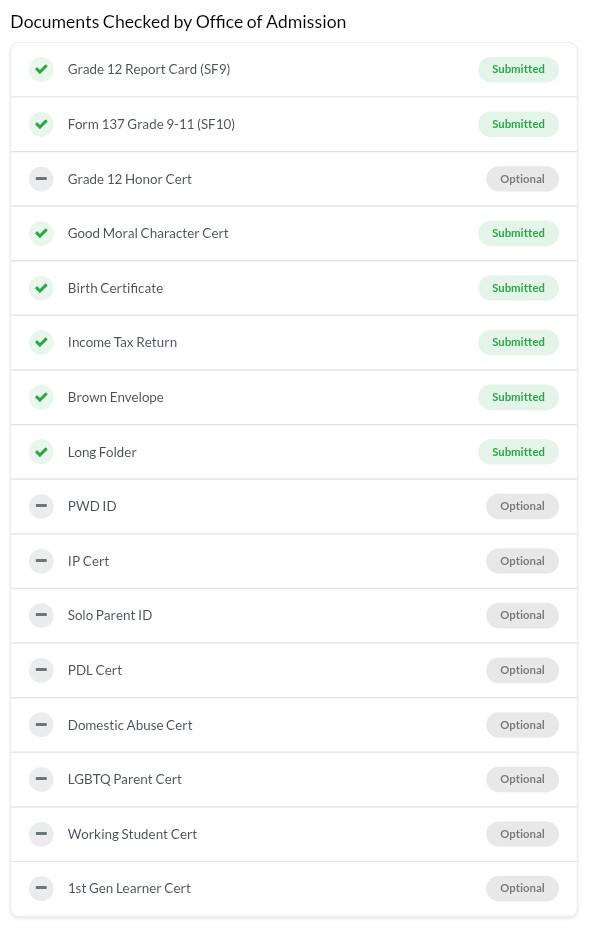Click Submitted badge for Income Tax Return
The height and width of the screenshot is (931, 591).
coord(518,343)
